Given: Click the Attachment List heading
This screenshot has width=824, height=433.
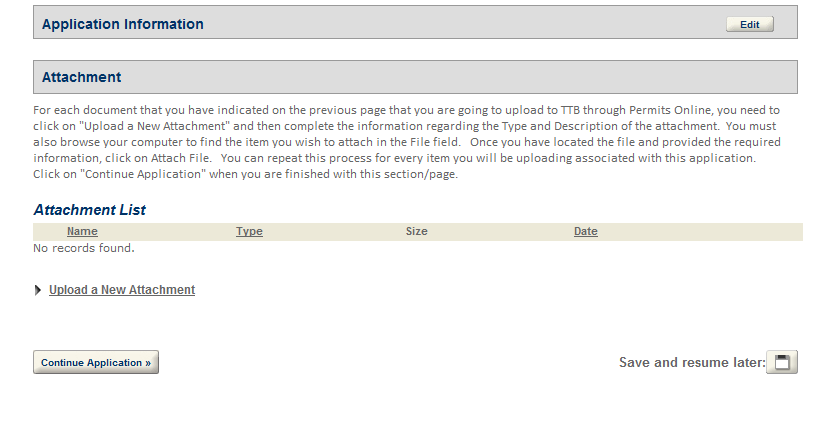Looking at the screenshot, I should (90, 210).
